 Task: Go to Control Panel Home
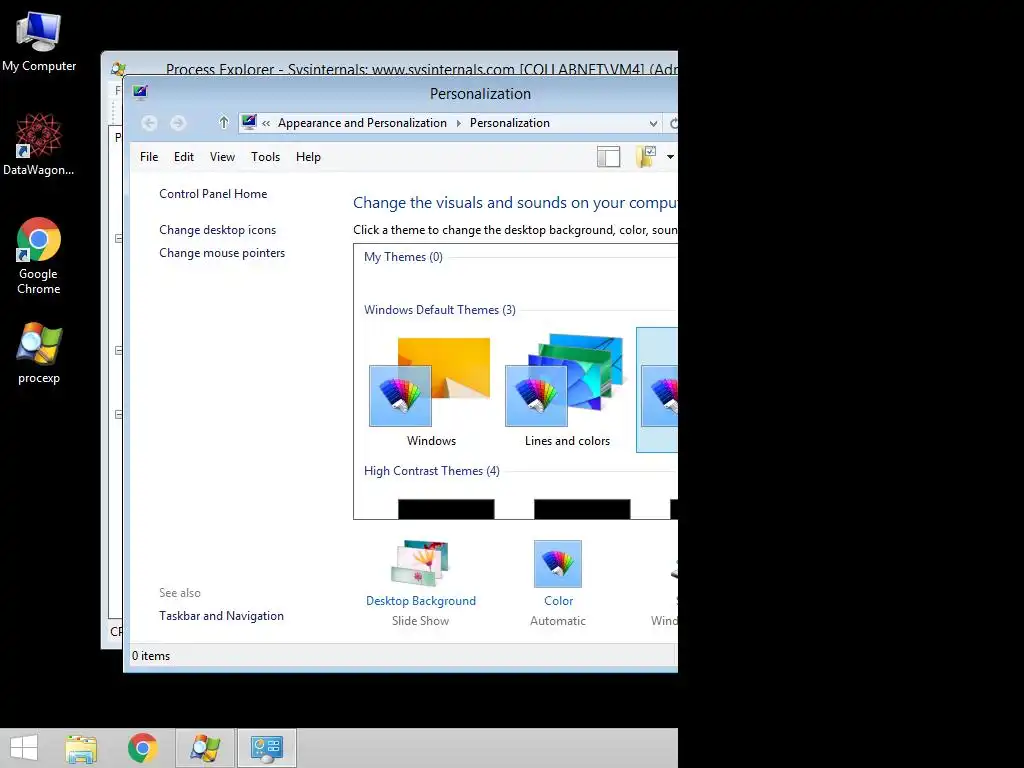point(213,194)
